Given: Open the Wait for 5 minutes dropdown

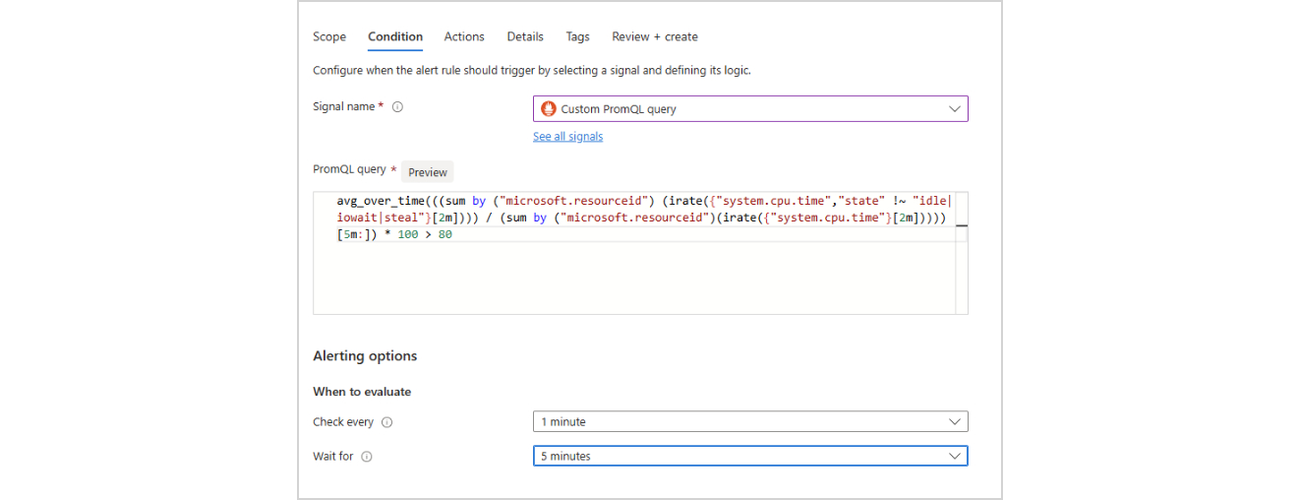Looking at the screenshot, I should [750, 456].
